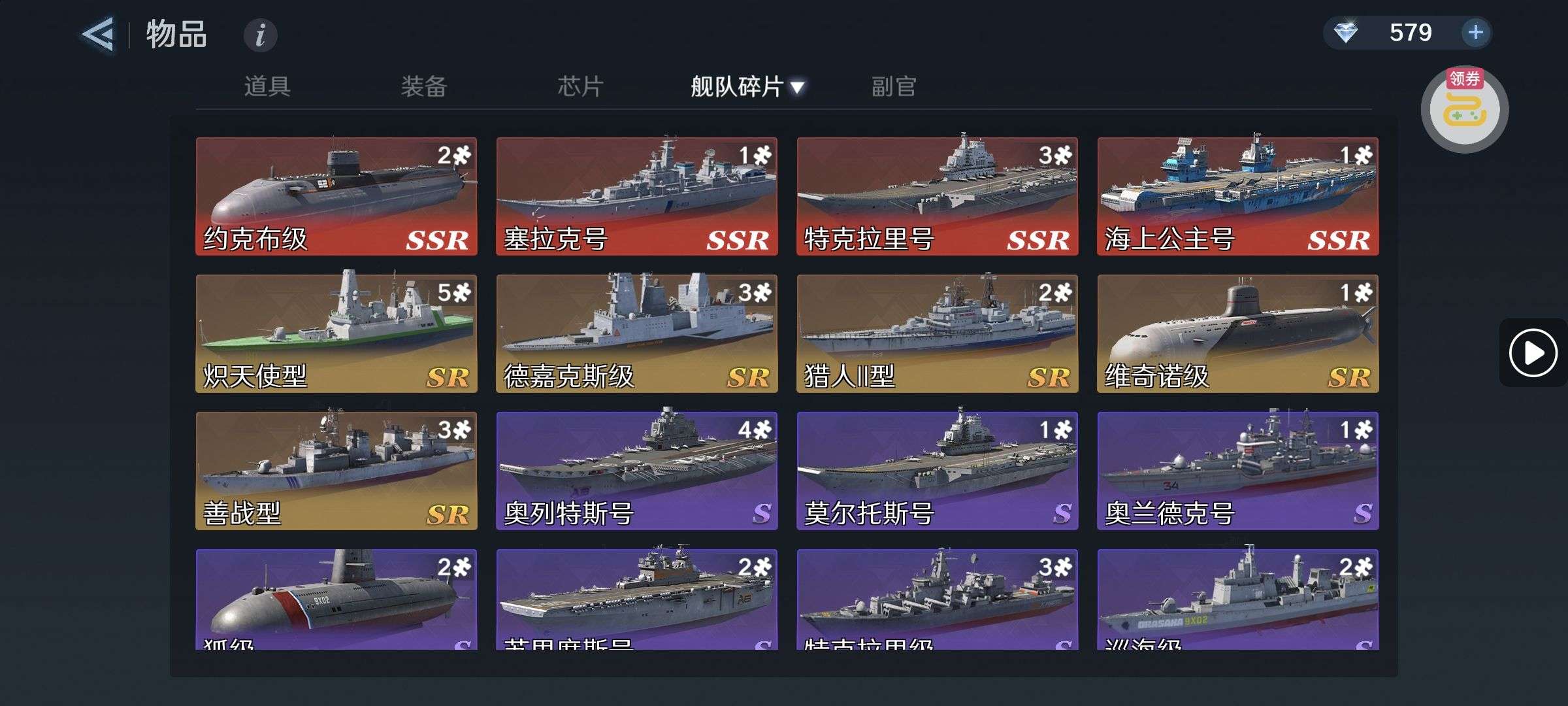Select the 特克拉里号 SSR carrier card
This screenshot has height=706, width=1568.
click(x=938, y=196)
